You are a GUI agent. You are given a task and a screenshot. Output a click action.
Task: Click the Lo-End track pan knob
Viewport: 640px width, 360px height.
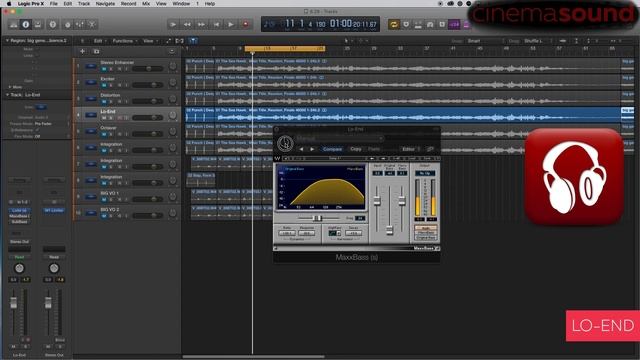173,116
